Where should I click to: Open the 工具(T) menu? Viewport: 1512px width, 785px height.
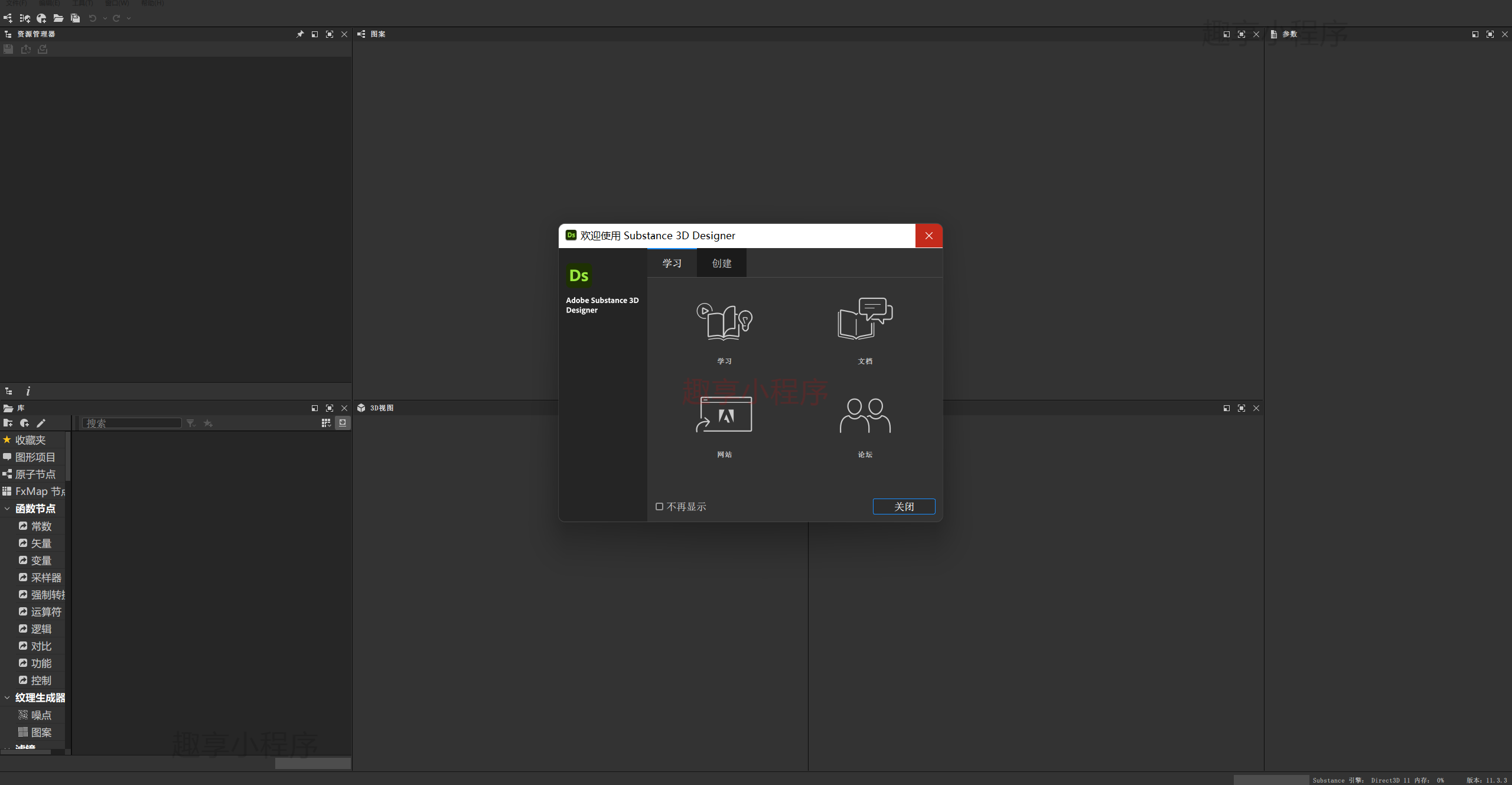pyautogui.click(x=83, y=4)
